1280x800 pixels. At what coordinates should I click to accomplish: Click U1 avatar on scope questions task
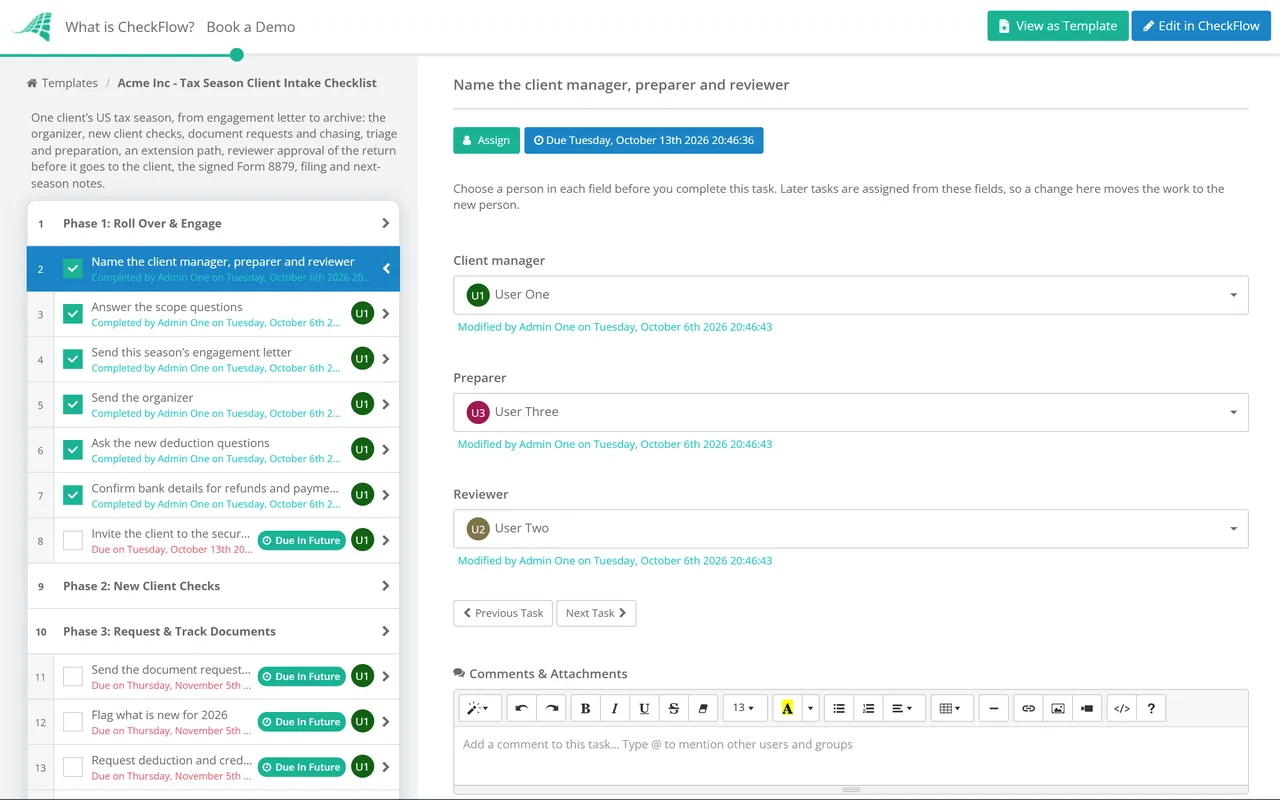click(x=362, y=314)
